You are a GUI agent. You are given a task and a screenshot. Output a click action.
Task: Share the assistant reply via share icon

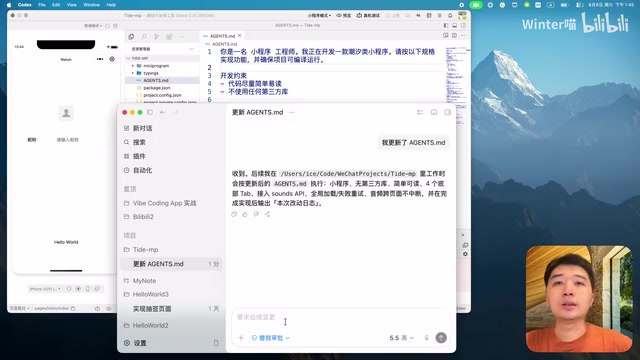(x=267, y=214)
